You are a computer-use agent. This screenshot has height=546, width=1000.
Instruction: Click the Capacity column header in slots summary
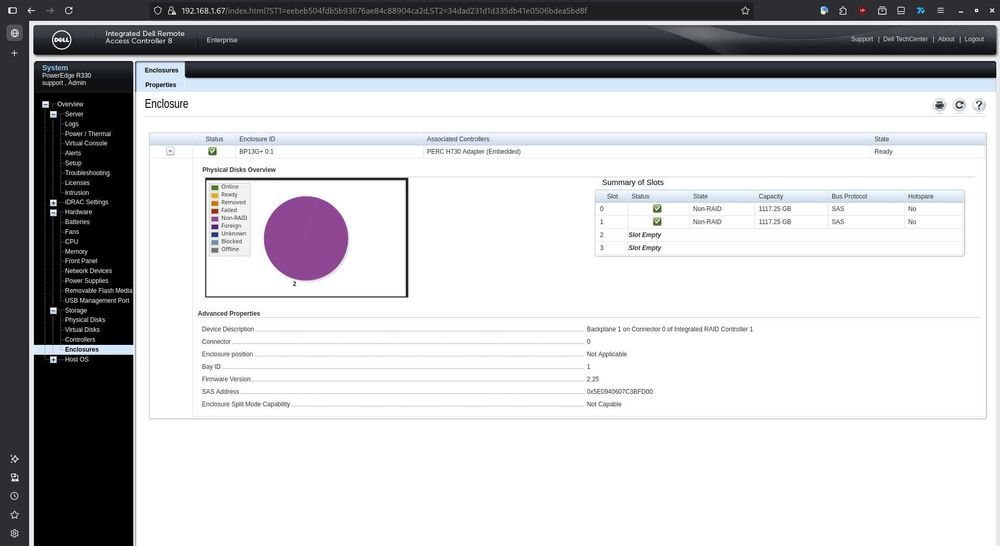pos(770,196)
